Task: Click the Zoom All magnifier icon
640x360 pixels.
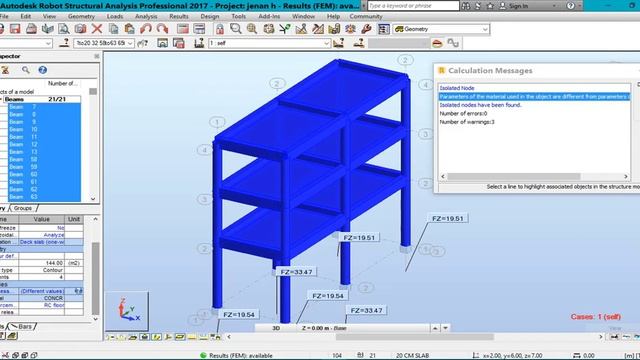Action: [252, 29]
